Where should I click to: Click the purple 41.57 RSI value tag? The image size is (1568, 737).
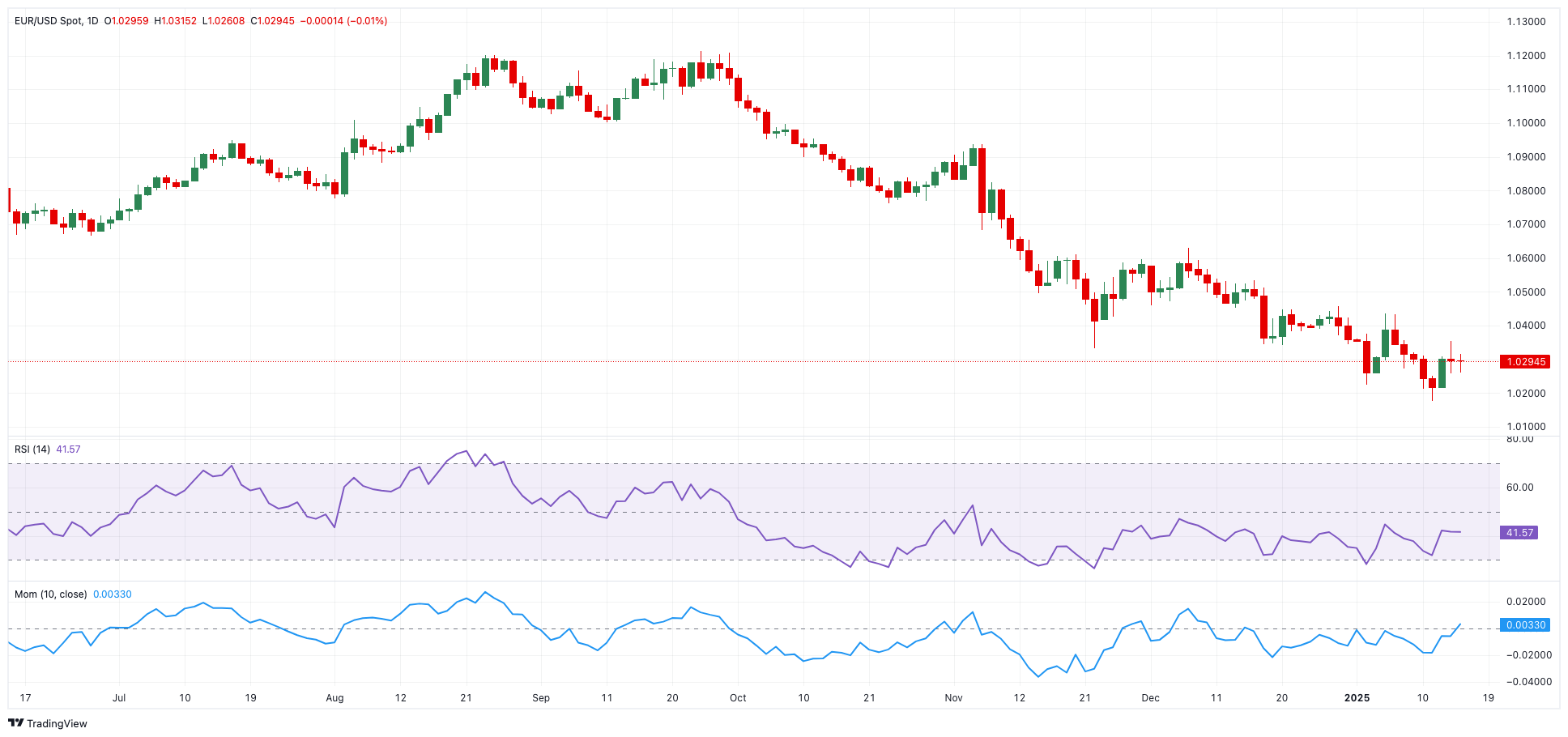point(1519,533)
